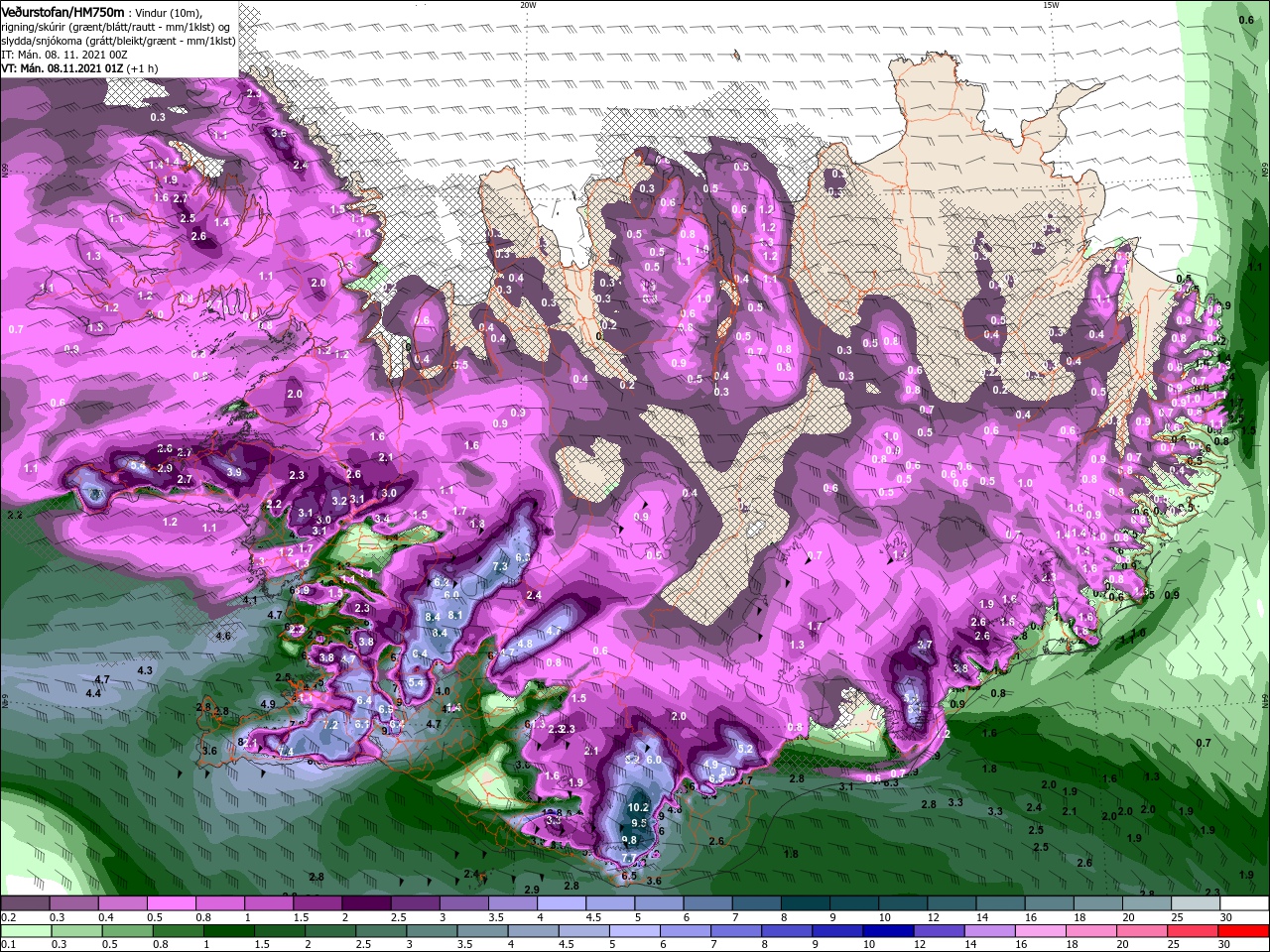
Task: Select the bright red 30 swatch in the lower legend
Action: (x=1243, y=931)
